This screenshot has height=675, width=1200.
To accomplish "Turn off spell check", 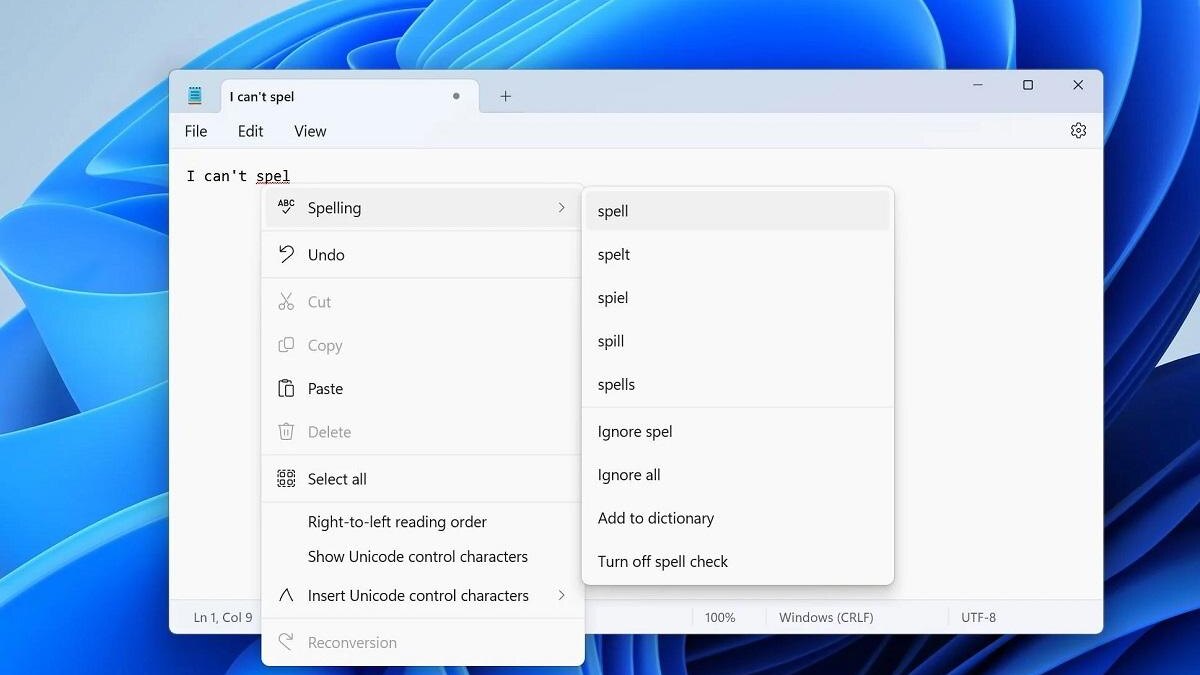I will coord(662,562).
